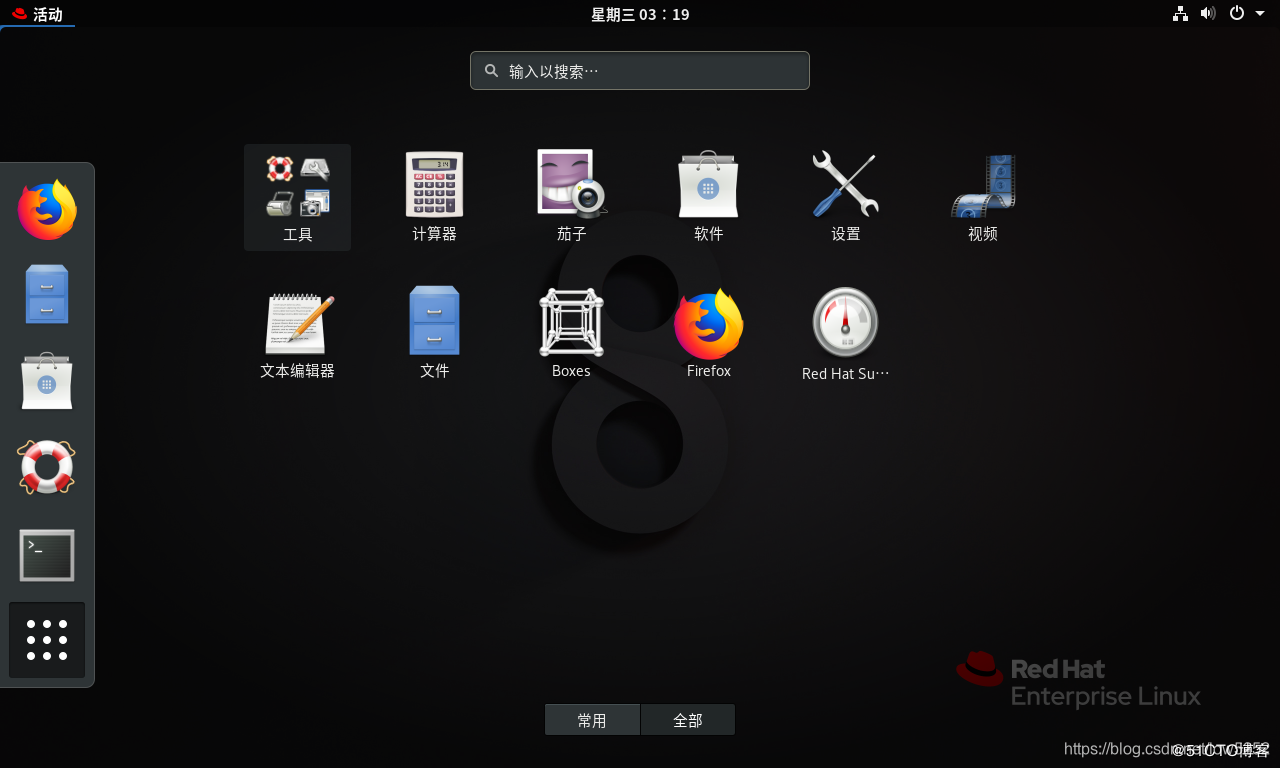Screen dimensions: 1280x768
Task: Launch the 计算器 (Calculator) app
Action: click(434, 196)
